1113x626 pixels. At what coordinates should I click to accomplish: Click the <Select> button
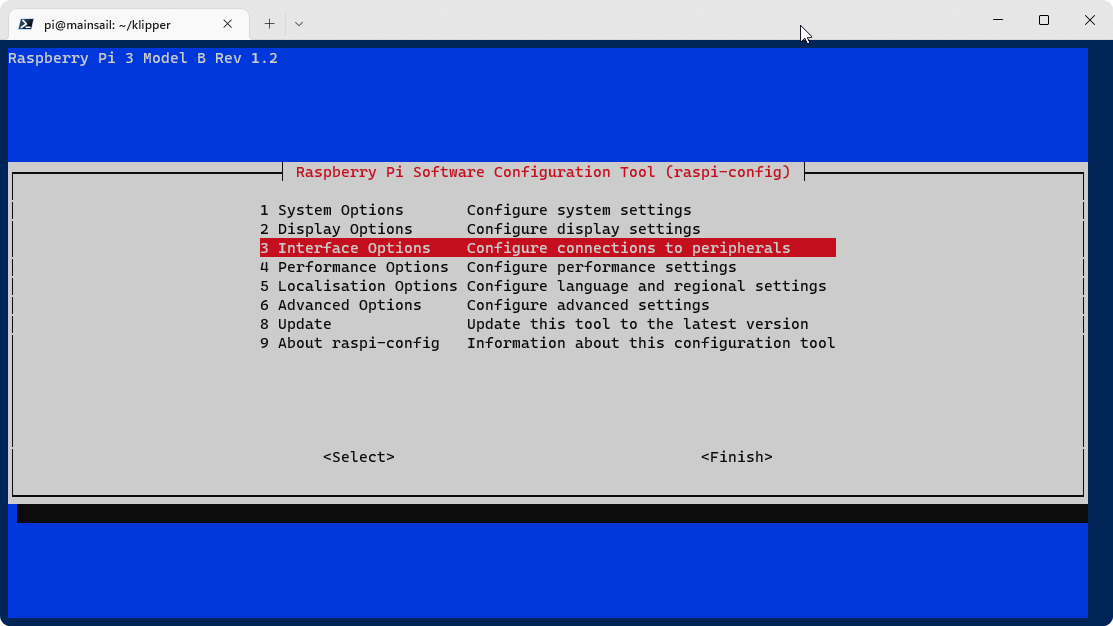pos(358,457)
